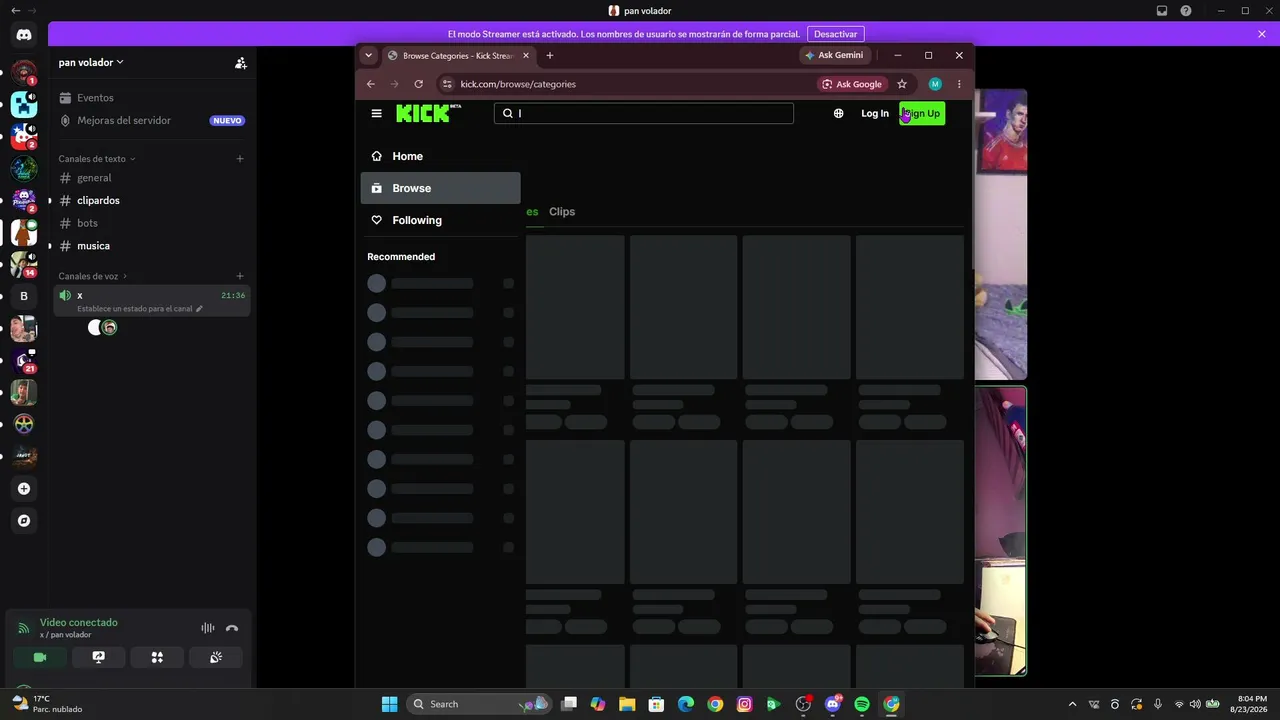Open the weather widget showing 17°C
Screen dimensions: 1280x720
48,704
